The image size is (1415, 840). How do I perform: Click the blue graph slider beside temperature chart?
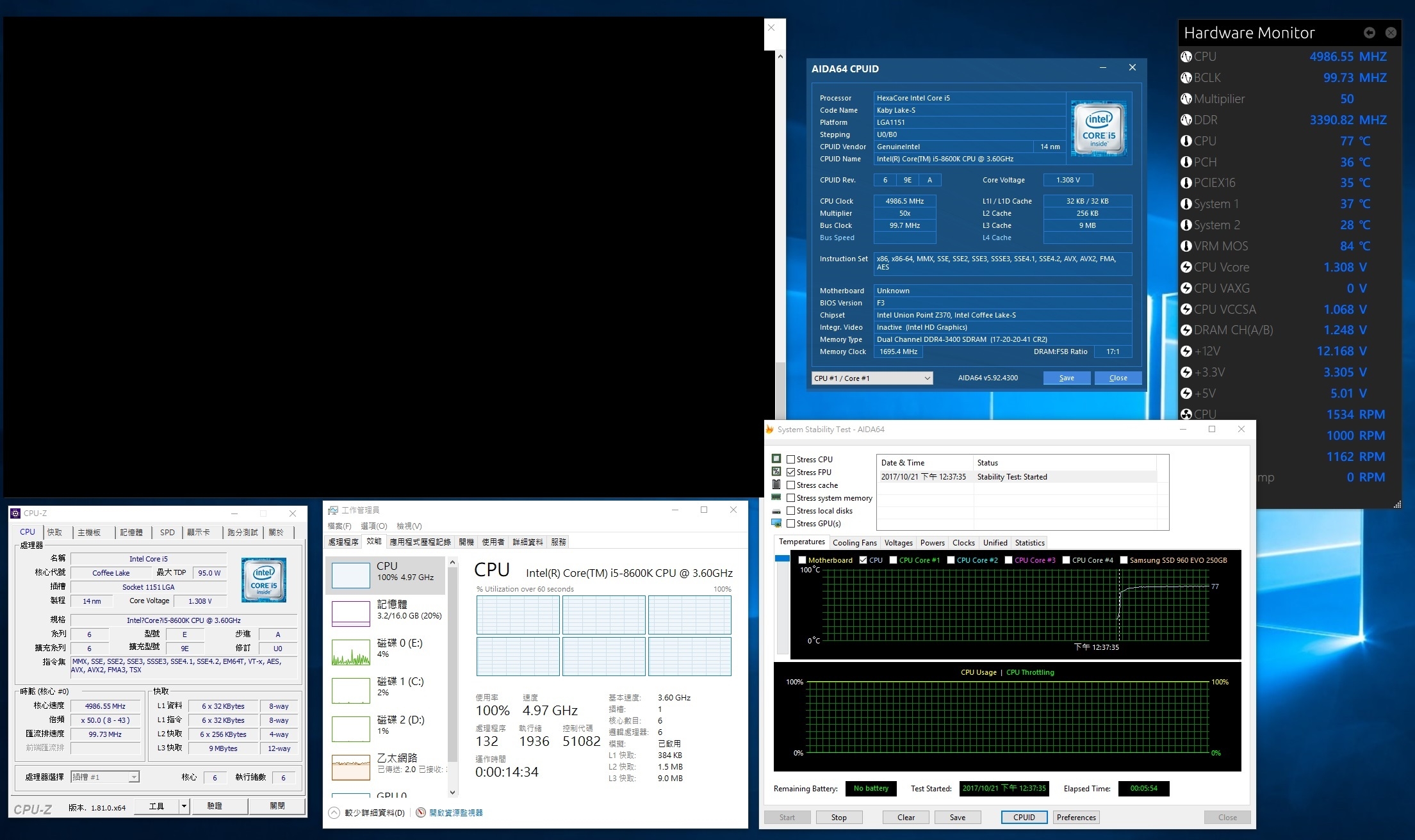point(781,558)
